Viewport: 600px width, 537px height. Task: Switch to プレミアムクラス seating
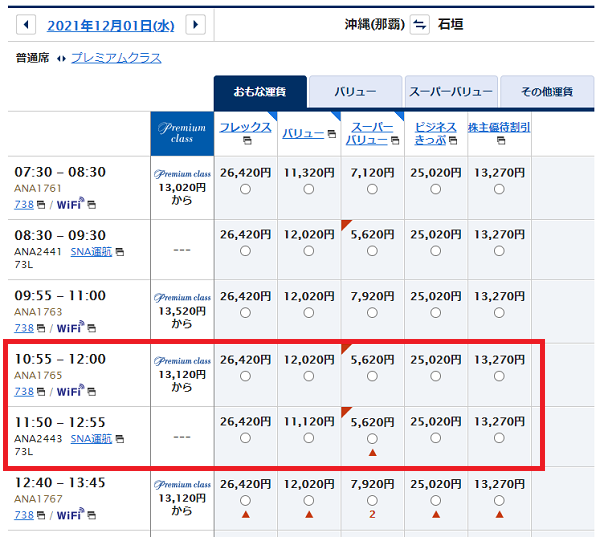[x=116, y=58]
